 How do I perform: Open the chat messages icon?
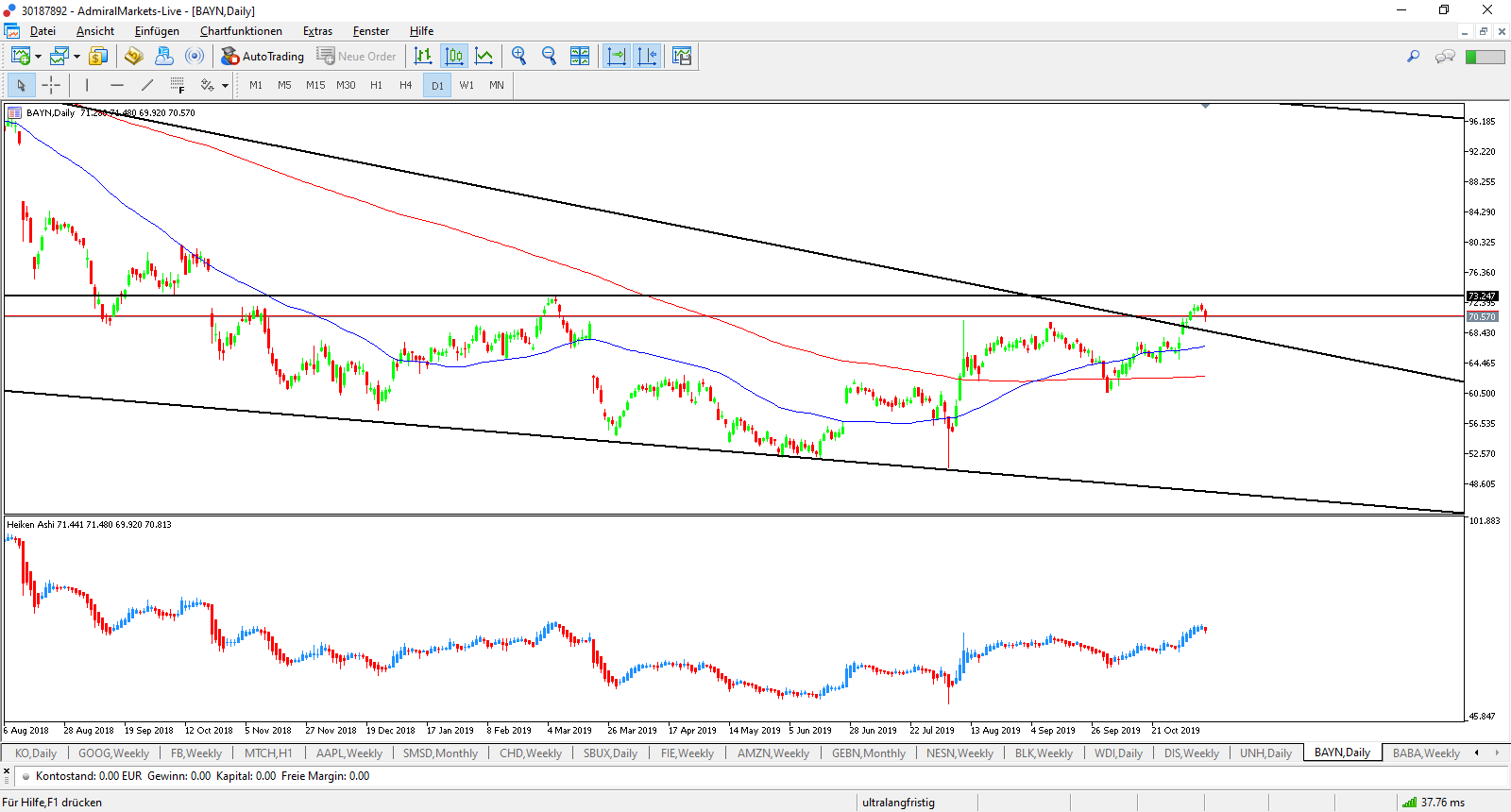pos(1445,57)
